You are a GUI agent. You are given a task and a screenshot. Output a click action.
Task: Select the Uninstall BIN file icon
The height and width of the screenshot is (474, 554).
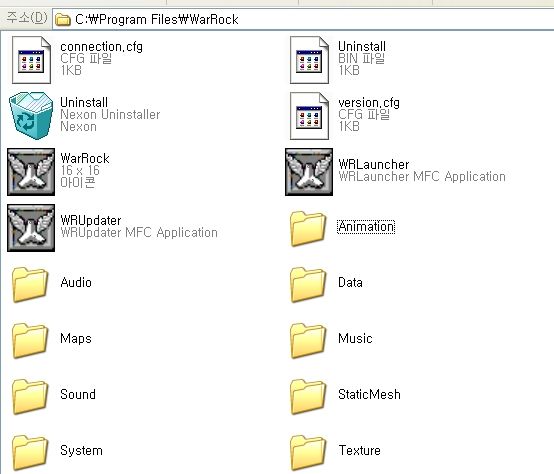[x=309, y=60]
